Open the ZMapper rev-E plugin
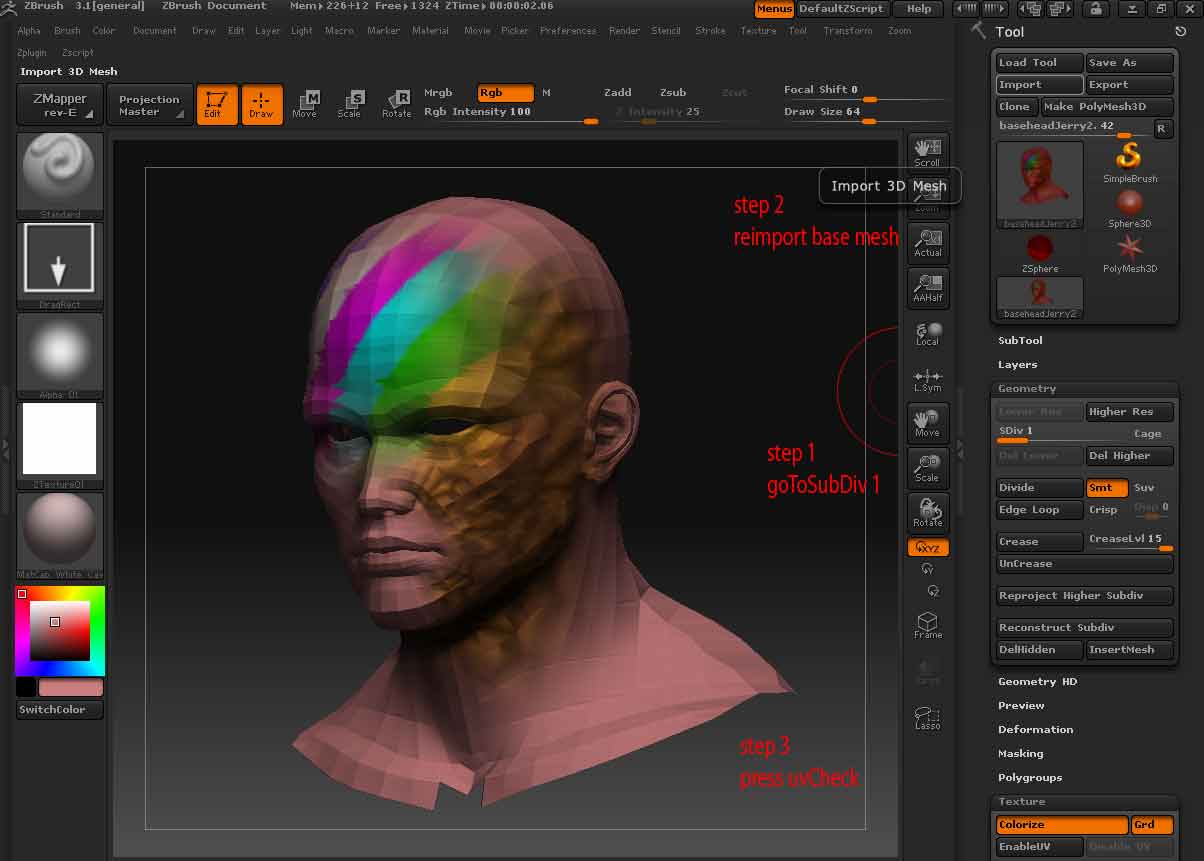Image resolution: width=1204 pixels, height=861 pixels. click(x=60, y=104)
